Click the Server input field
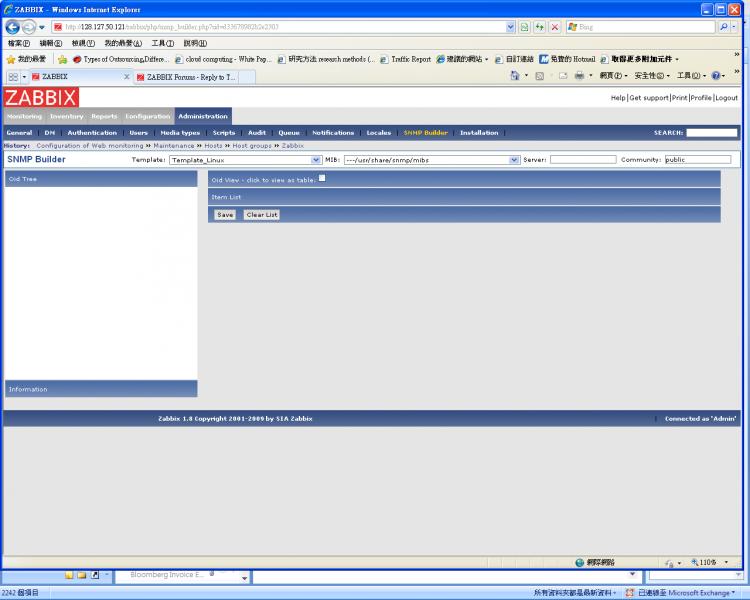 coord(583,159)
